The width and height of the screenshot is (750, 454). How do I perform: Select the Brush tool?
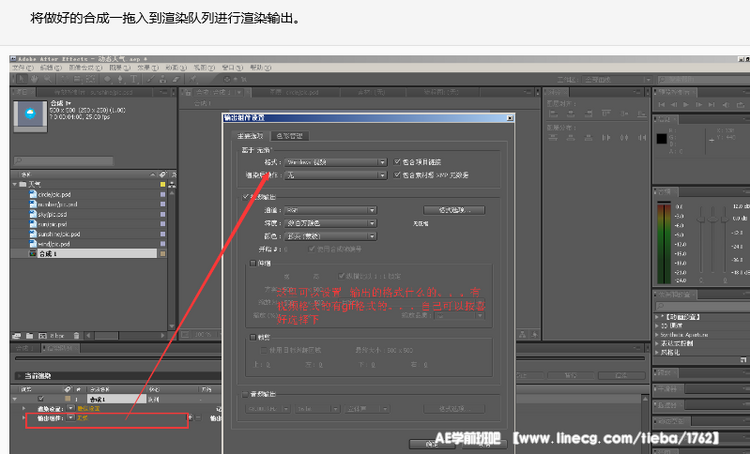150,79
